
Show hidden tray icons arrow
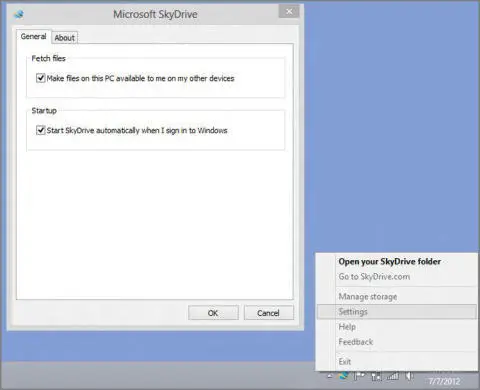pyautogui.click(x=330, y=376)
